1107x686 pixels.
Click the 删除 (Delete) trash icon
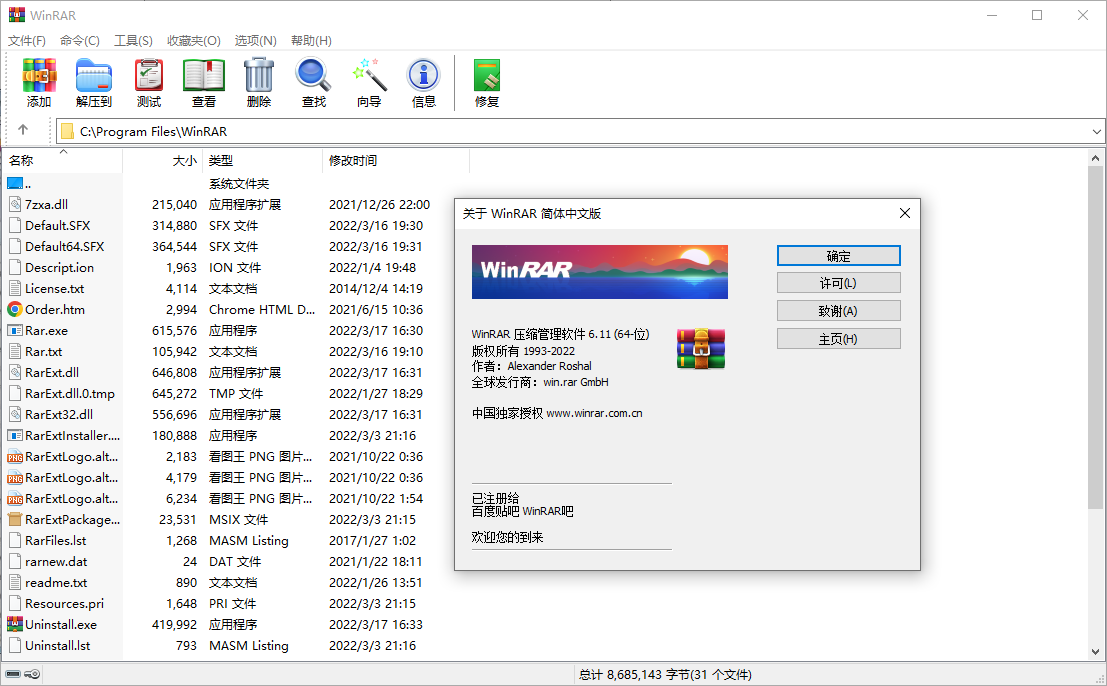click(259, 76)
